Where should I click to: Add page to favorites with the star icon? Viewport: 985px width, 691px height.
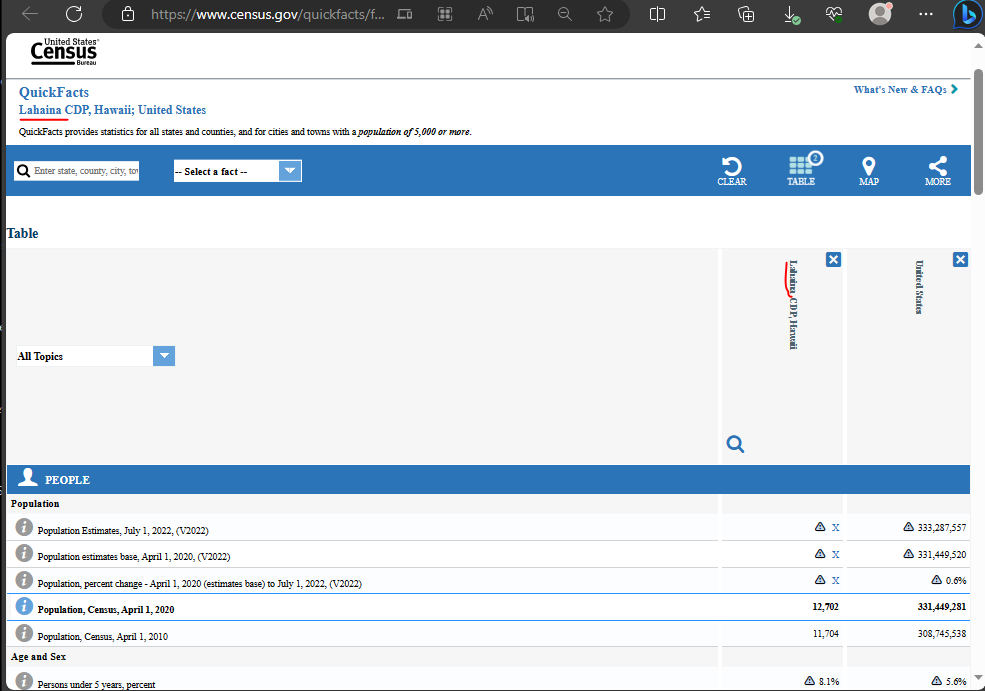pyautogui.click(x=605, y=14)
